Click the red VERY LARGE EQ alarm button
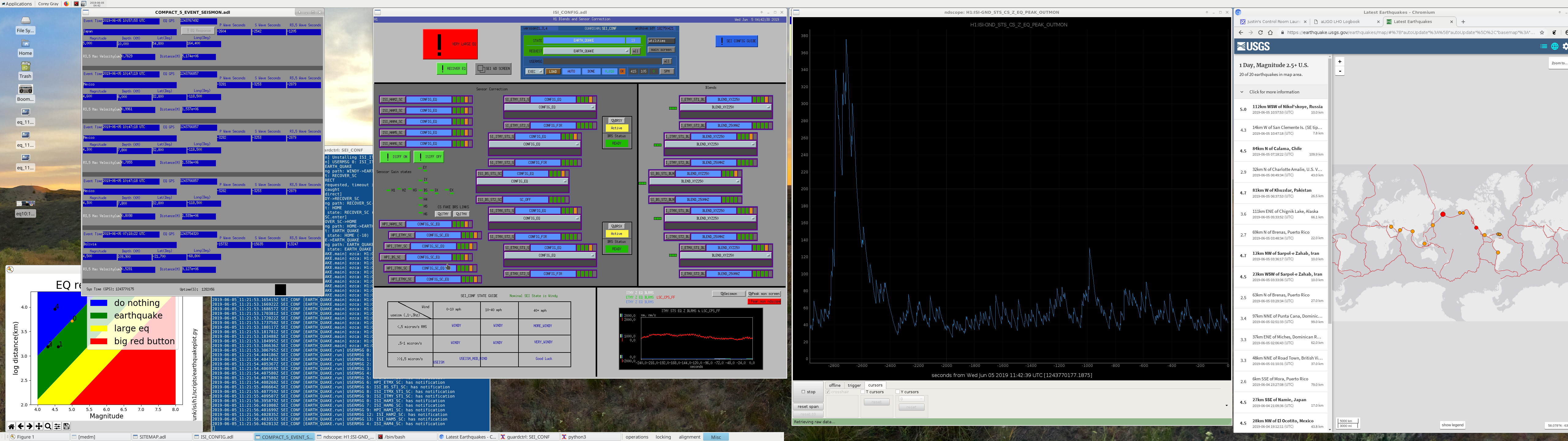Viewport: 1568px width, 441px height. coord(450,44)
